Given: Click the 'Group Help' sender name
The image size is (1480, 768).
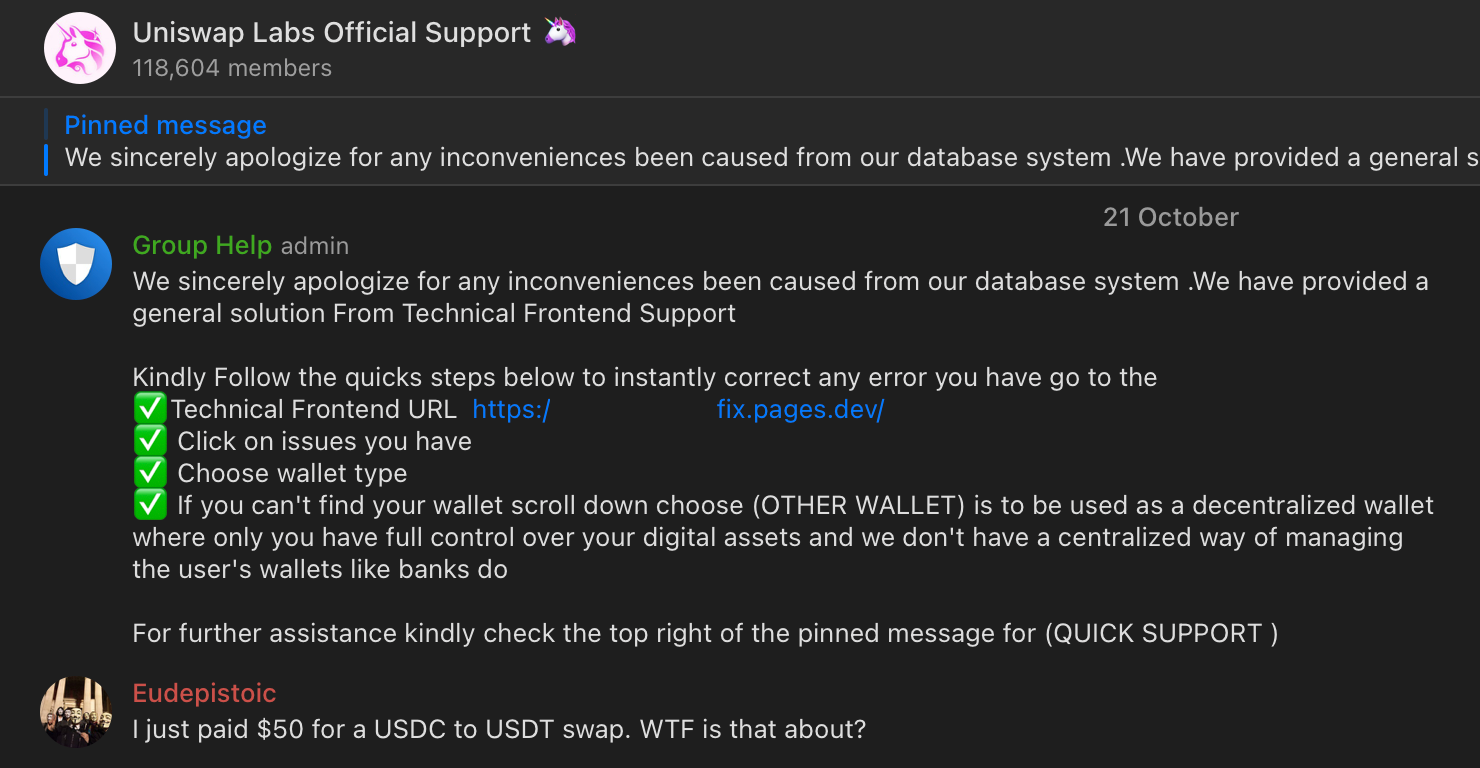Looking at the screenshot, I should [202, 245].
